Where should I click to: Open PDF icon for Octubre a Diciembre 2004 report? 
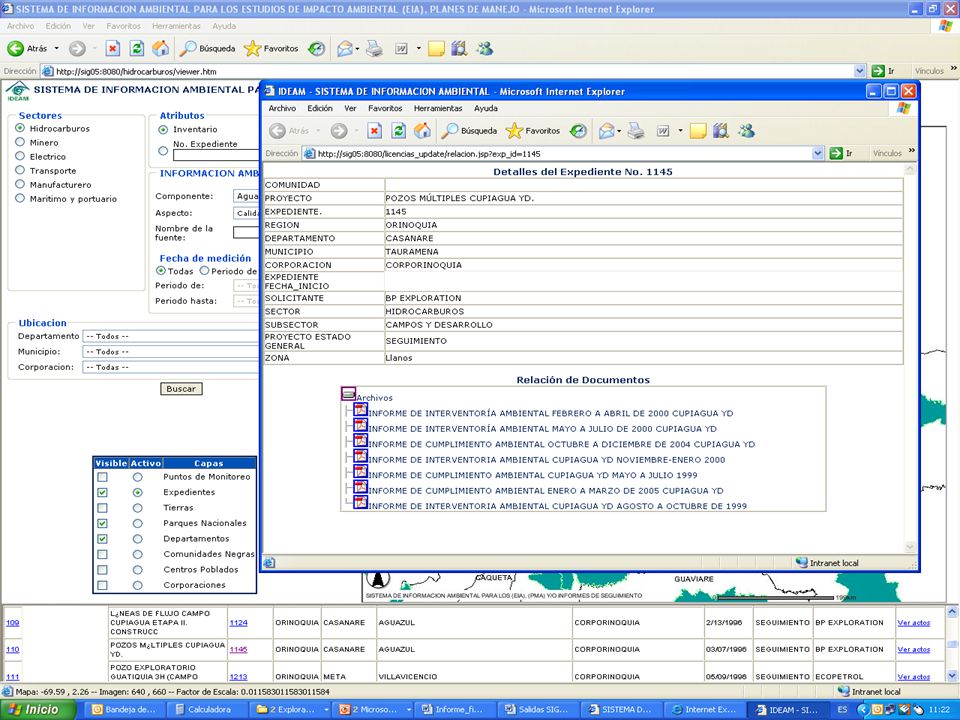click(x=361, y=441)
